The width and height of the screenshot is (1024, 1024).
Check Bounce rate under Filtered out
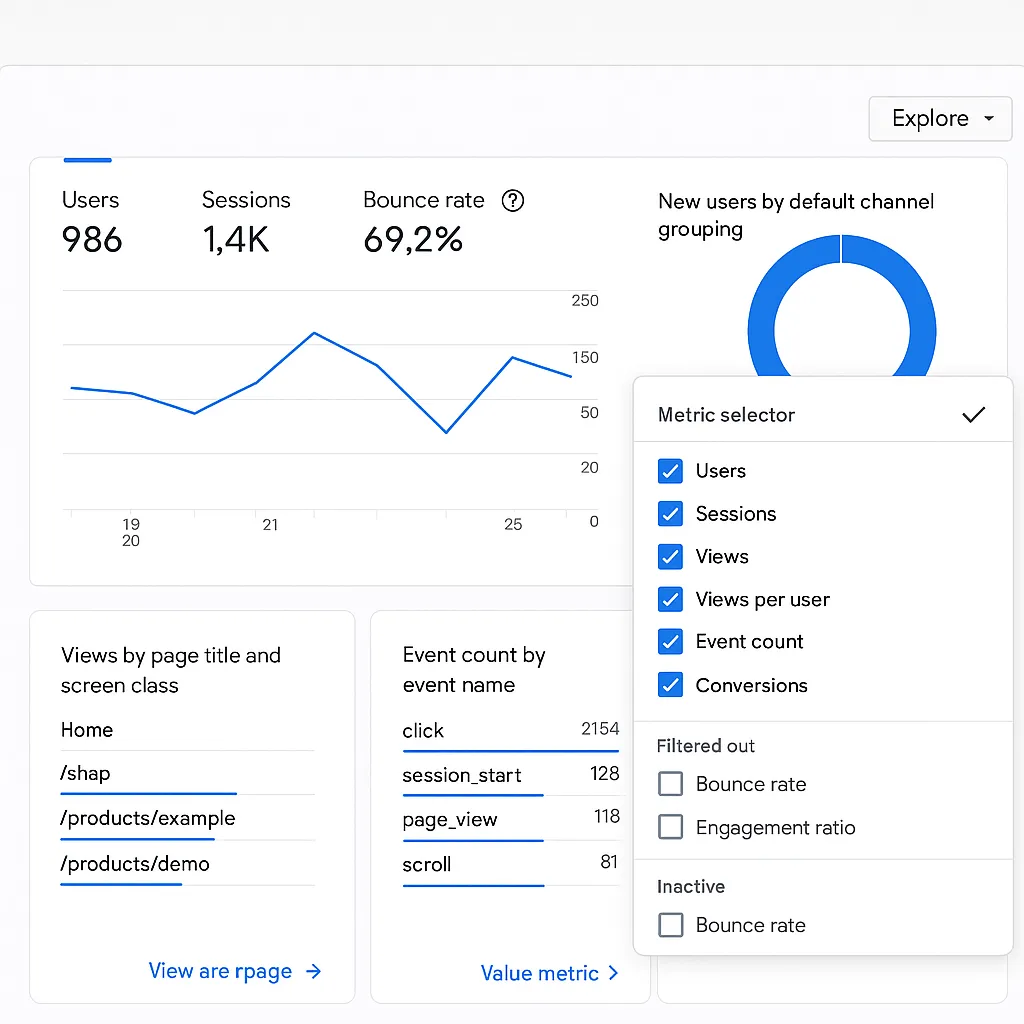click(670, 784)
